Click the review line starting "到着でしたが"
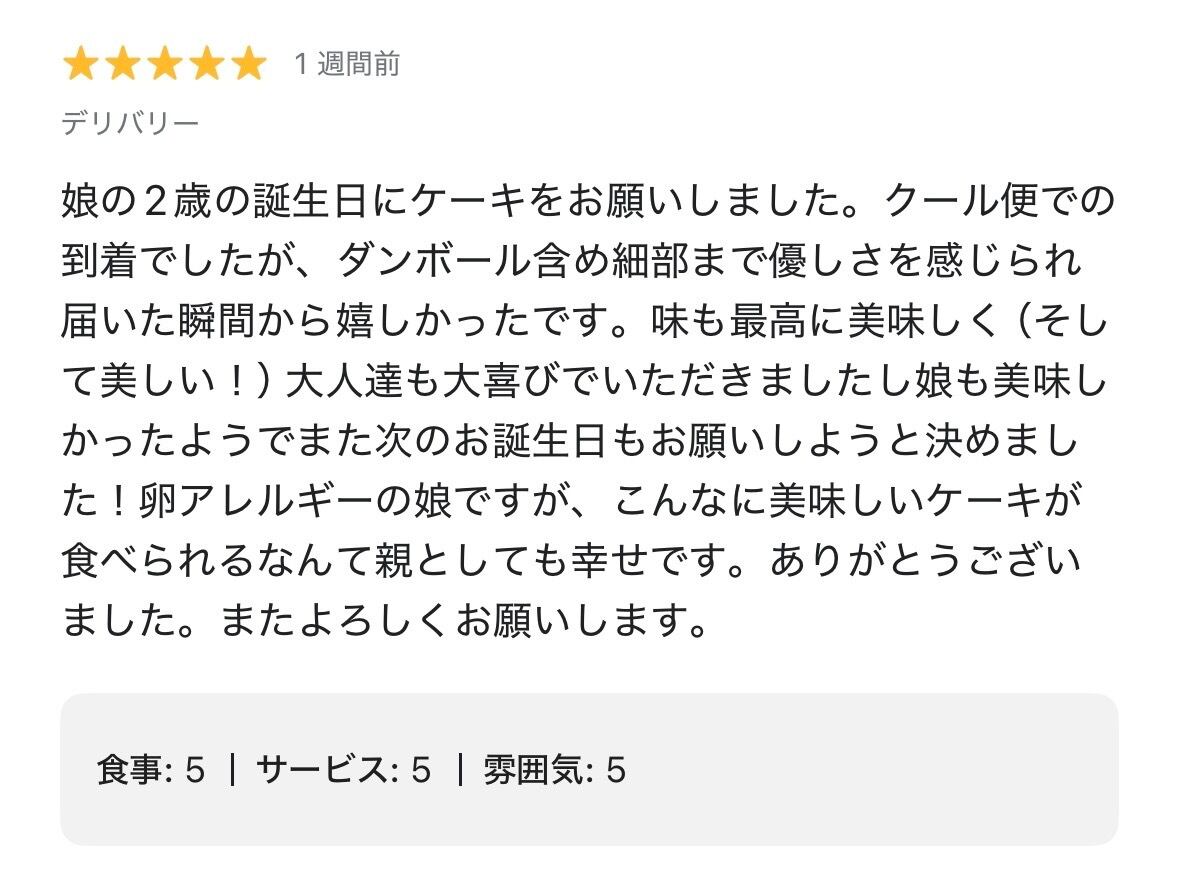 click(x=571, y=263)
